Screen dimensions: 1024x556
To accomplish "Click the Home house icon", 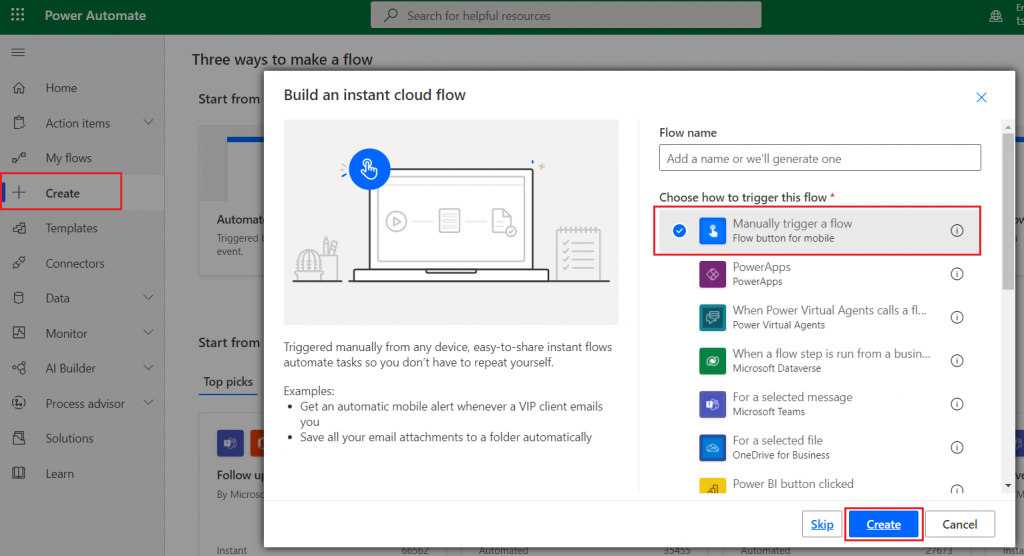I will (19, 88).
